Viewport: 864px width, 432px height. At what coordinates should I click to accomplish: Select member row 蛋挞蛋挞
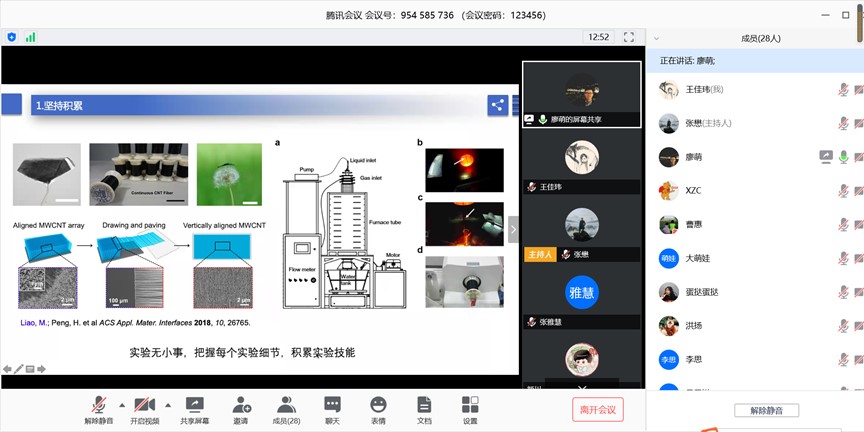point(755,292)
